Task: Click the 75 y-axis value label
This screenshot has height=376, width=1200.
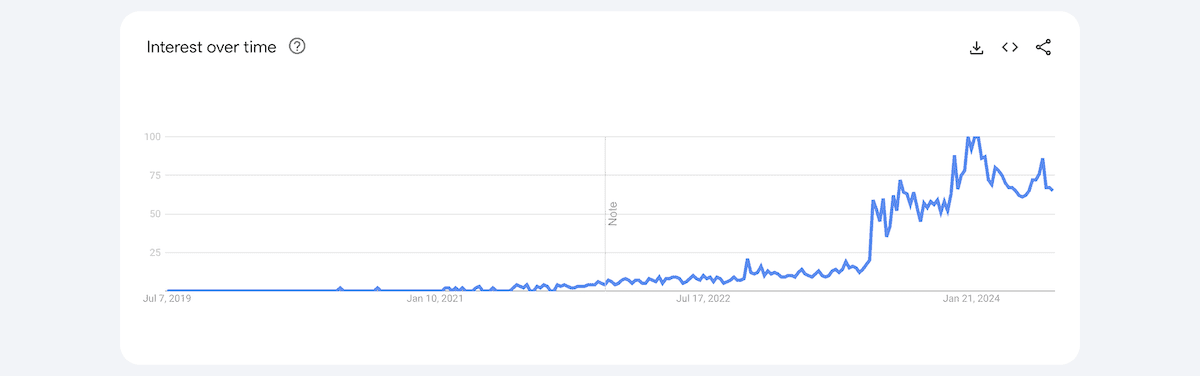Action: [x=157, y=175]
